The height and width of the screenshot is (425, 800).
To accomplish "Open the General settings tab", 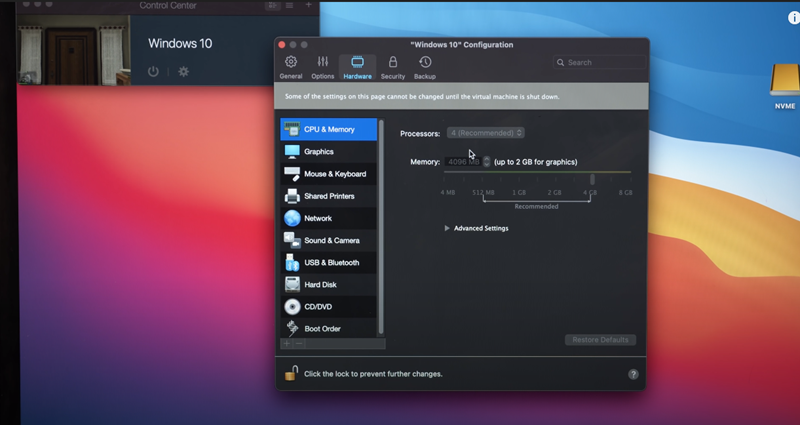I will (x=291, y=67).
